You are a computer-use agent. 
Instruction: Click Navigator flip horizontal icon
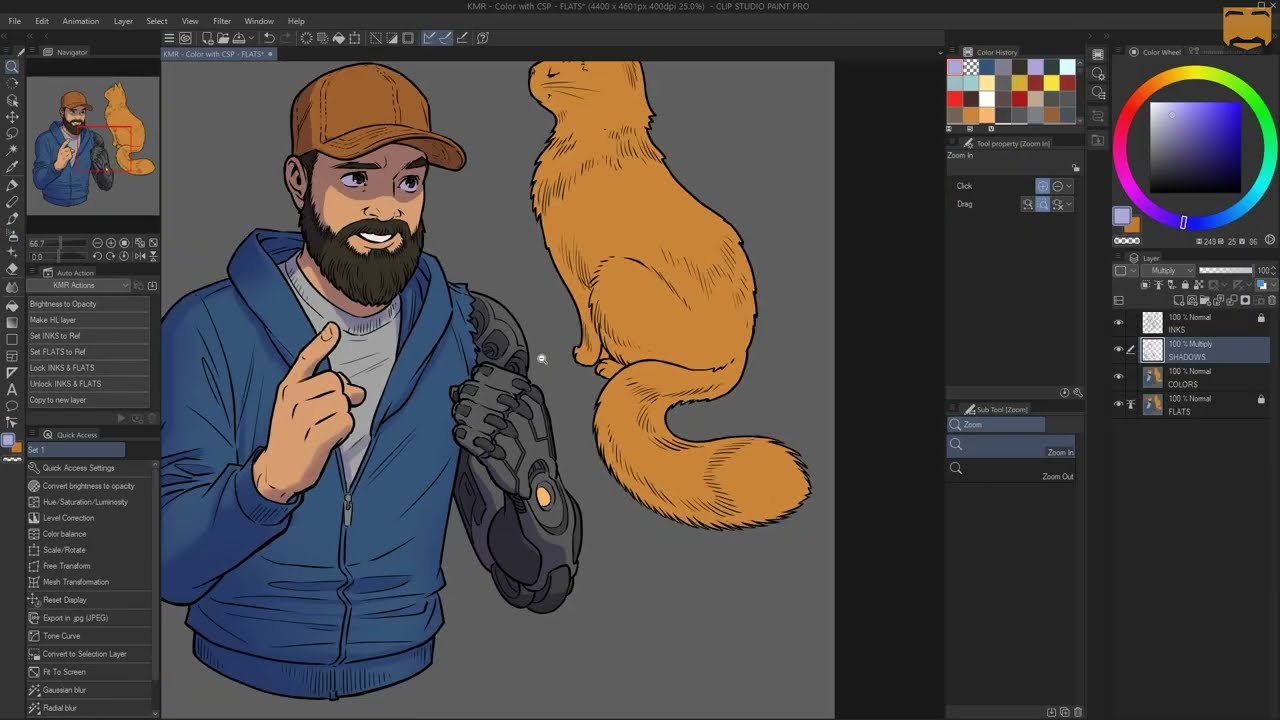point(140,256)
